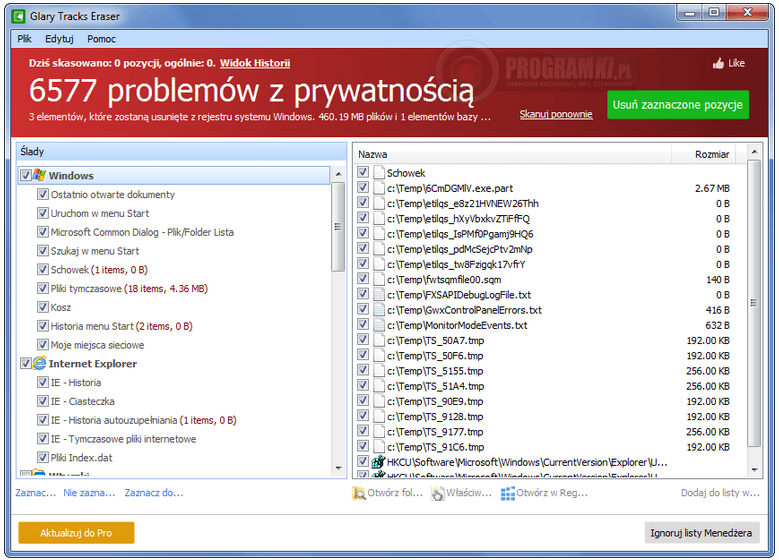Click the Schowek file icon in the list

tap(379, 173)
